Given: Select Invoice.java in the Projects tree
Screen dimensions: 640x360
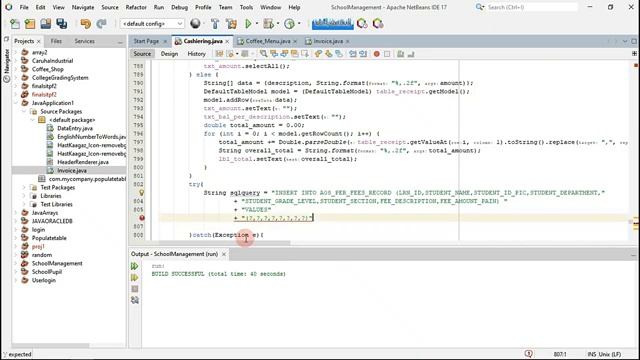Looking at the screenshot, I should (72, 171).
